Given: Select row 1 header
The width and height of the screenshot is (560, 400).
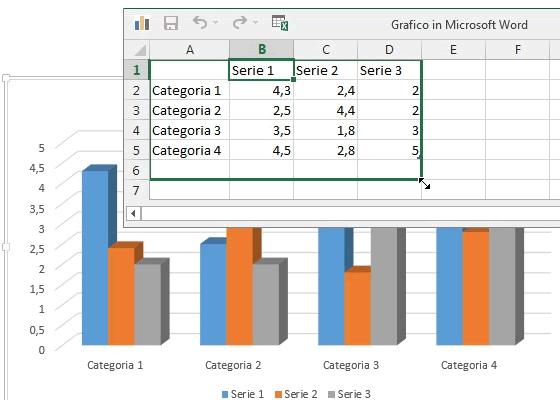Looking at the screenshot, I should (x=137, y=70).
